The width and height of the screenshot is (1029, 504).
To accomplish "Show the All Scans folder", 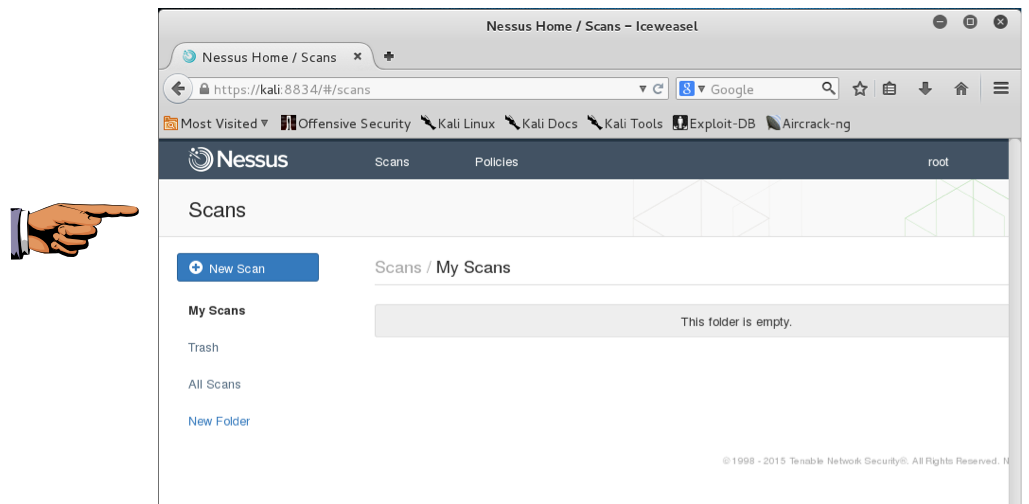I will (x=215, y=385).
